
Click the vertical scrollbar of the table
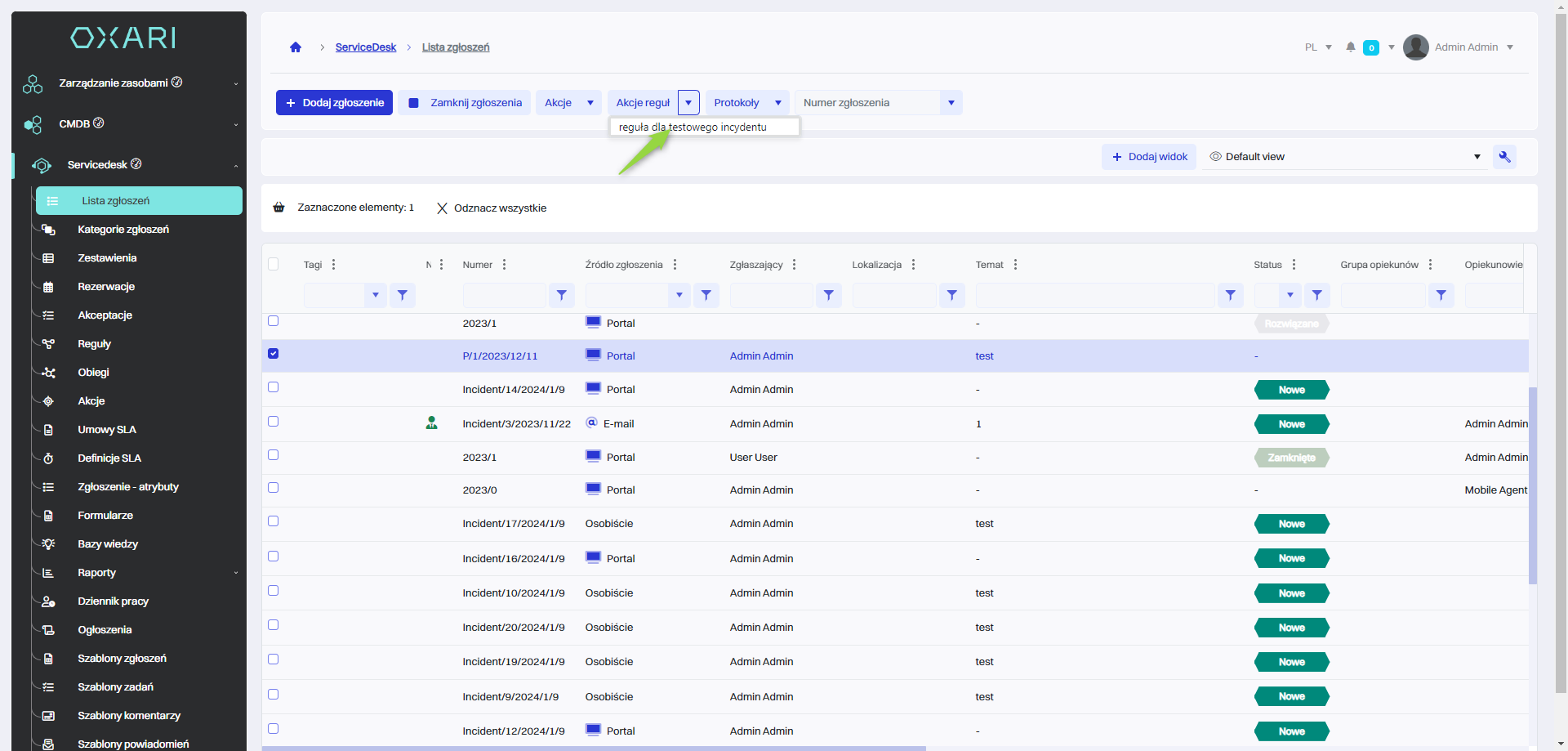(x=1532, y=485)
